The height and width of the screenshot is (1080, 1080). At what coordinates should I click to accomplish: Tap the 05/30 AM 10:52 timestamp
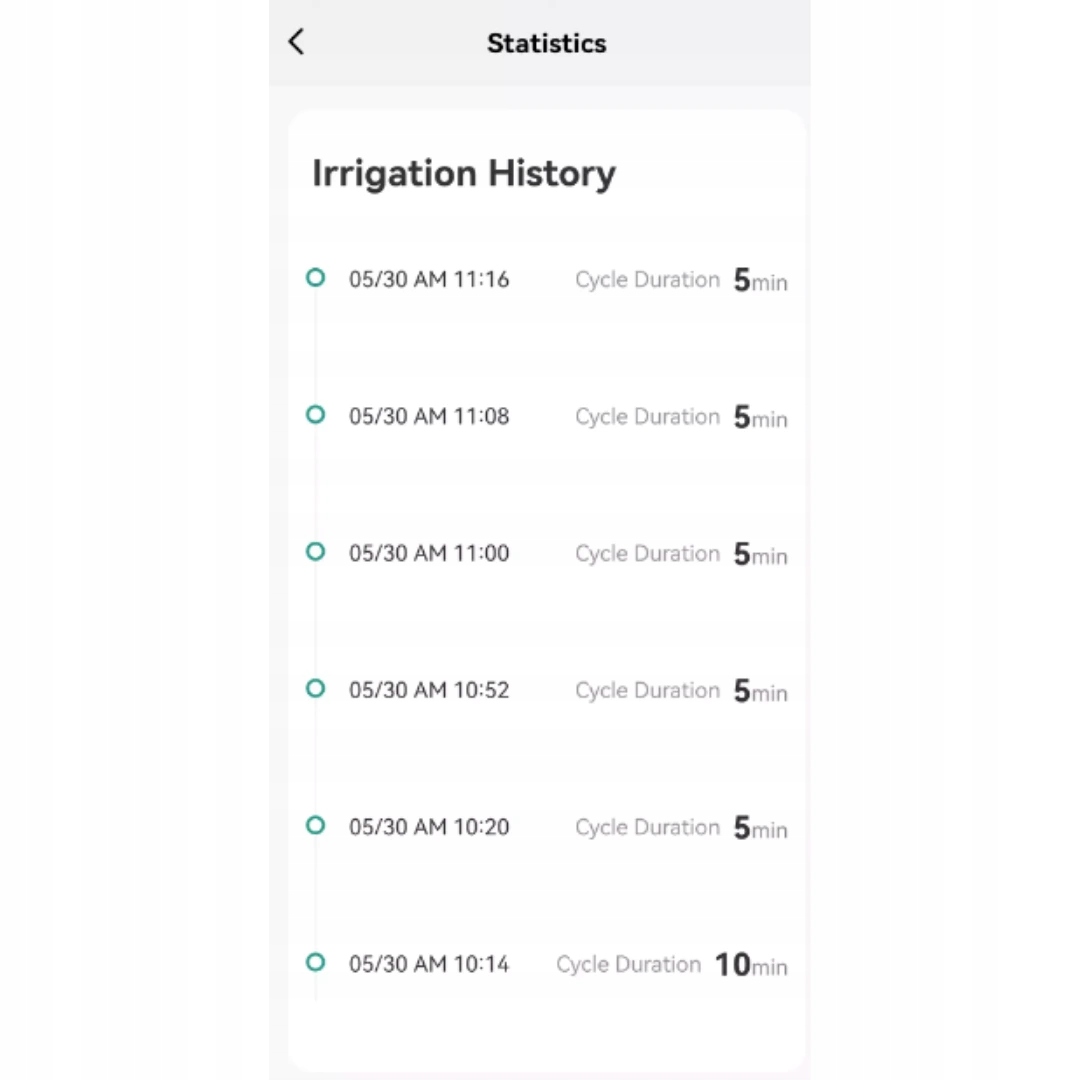pyautogui.click(x=429, y=691)
